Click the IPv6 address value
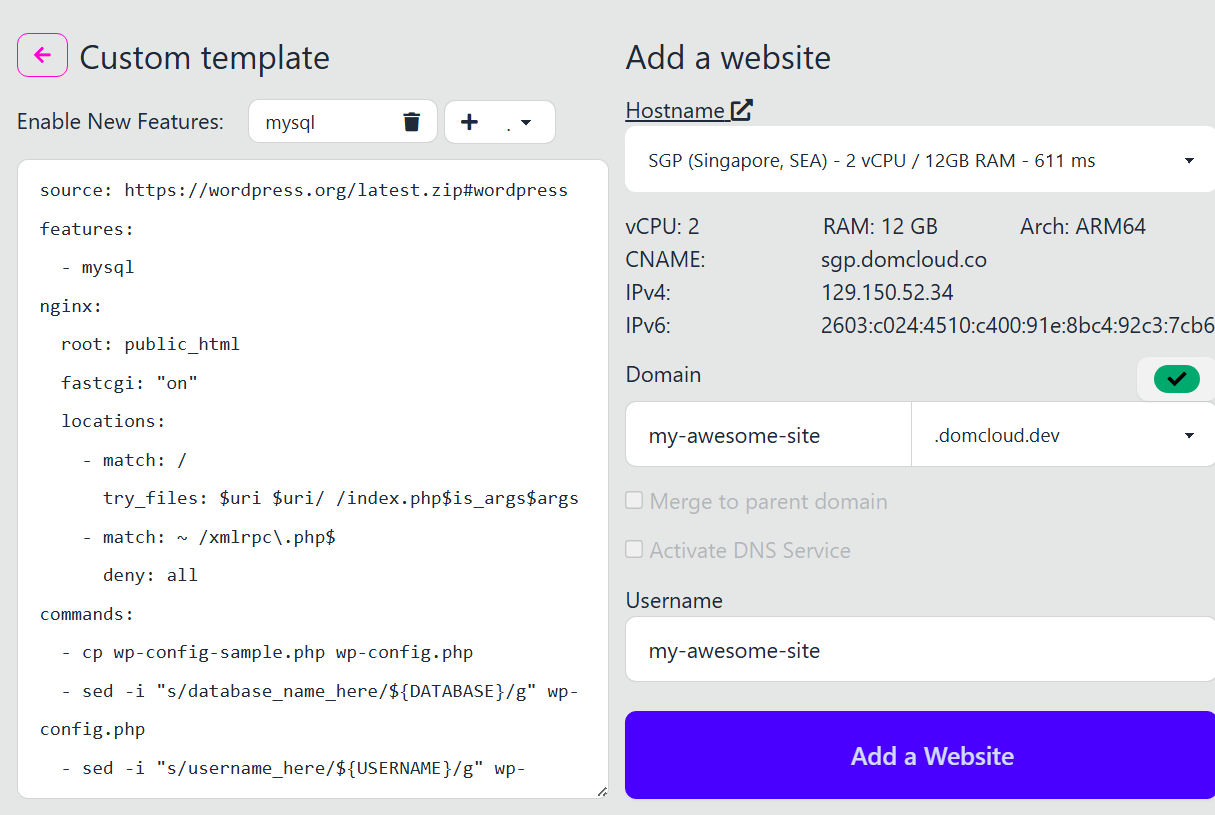The height and width of the screenshot is (815, 1215). point(1016,326)
